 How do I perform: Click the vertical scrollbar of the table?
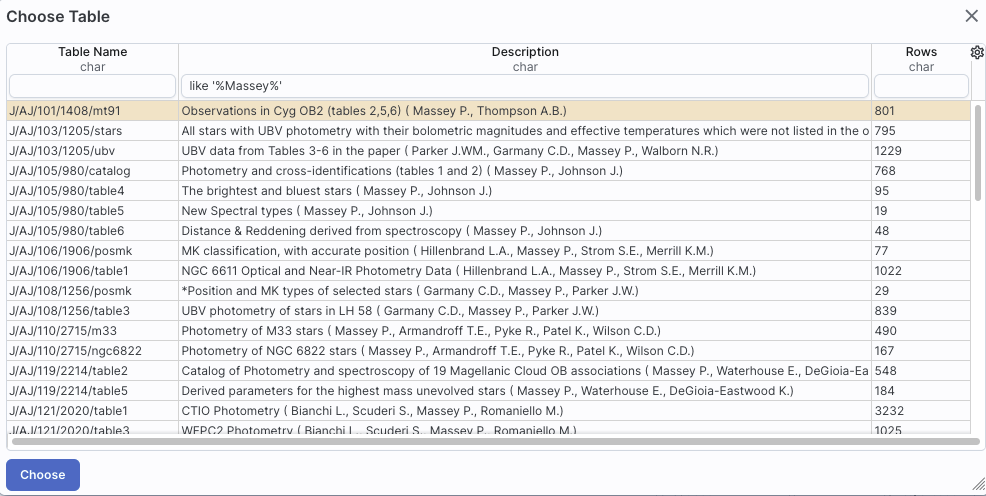point(977,153)
